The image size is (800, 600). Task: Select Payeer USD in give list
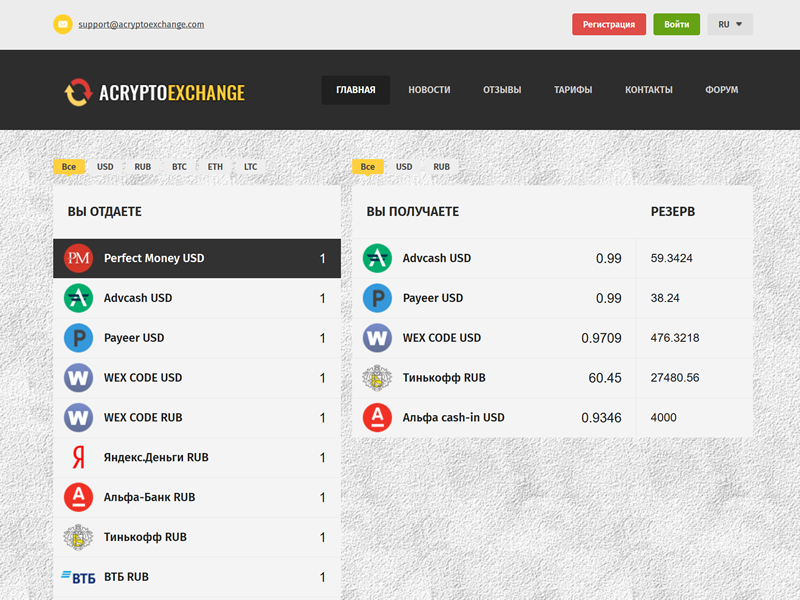[197, 338]
